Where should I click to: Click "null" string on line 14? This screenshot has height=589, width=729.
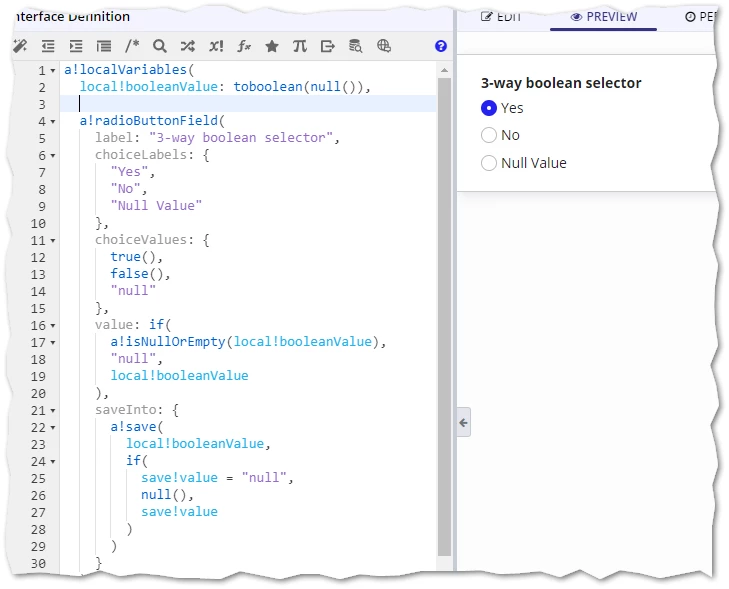[x=133, y=291]
